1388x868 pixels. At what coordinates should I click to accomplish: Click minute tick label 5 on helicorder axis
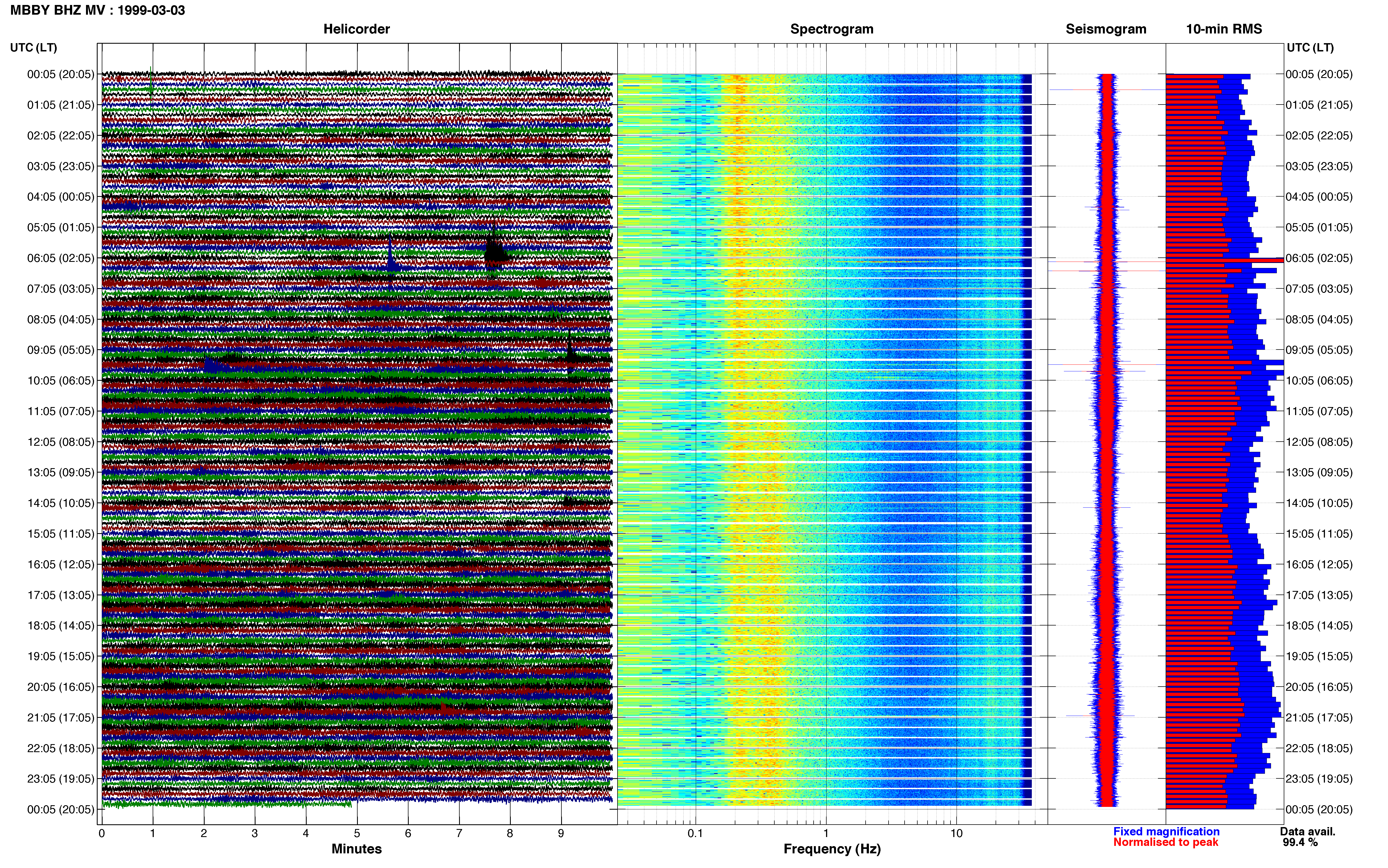pyautogui.click(x=356, y=833)
